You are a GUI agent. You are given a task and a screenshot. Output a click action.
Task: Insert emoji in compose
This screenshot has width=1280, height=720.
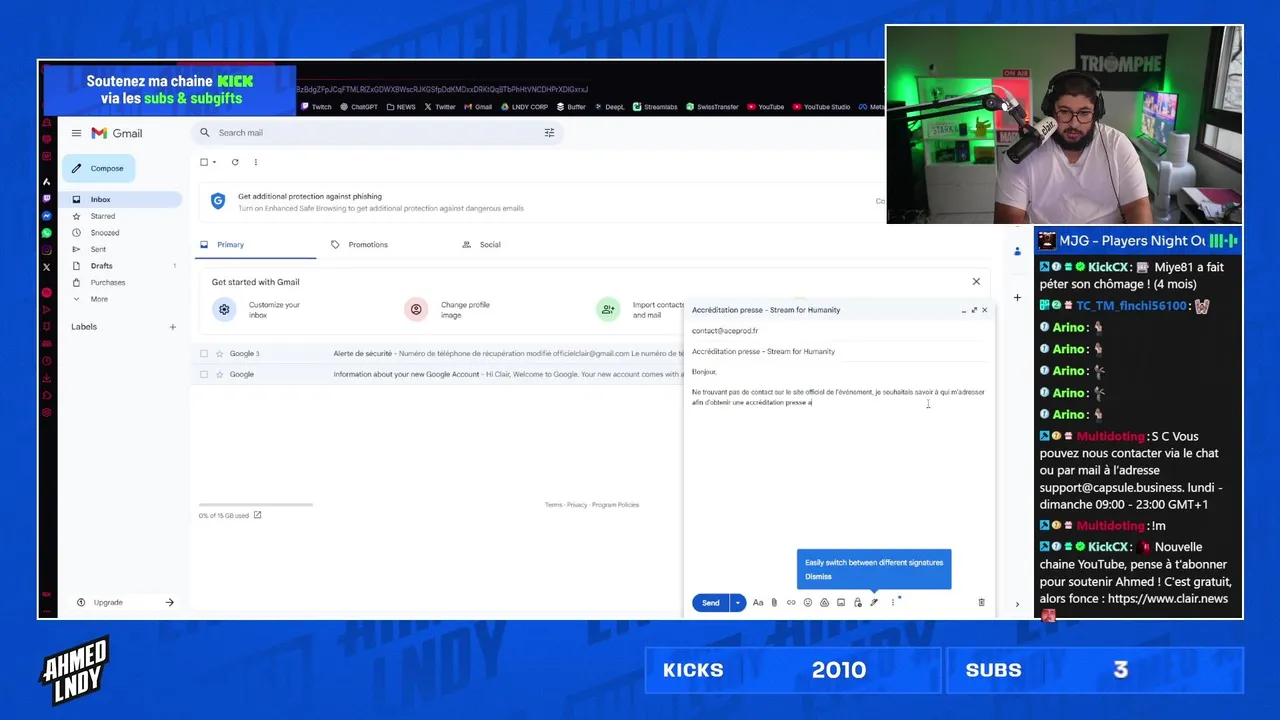point(808,603)
